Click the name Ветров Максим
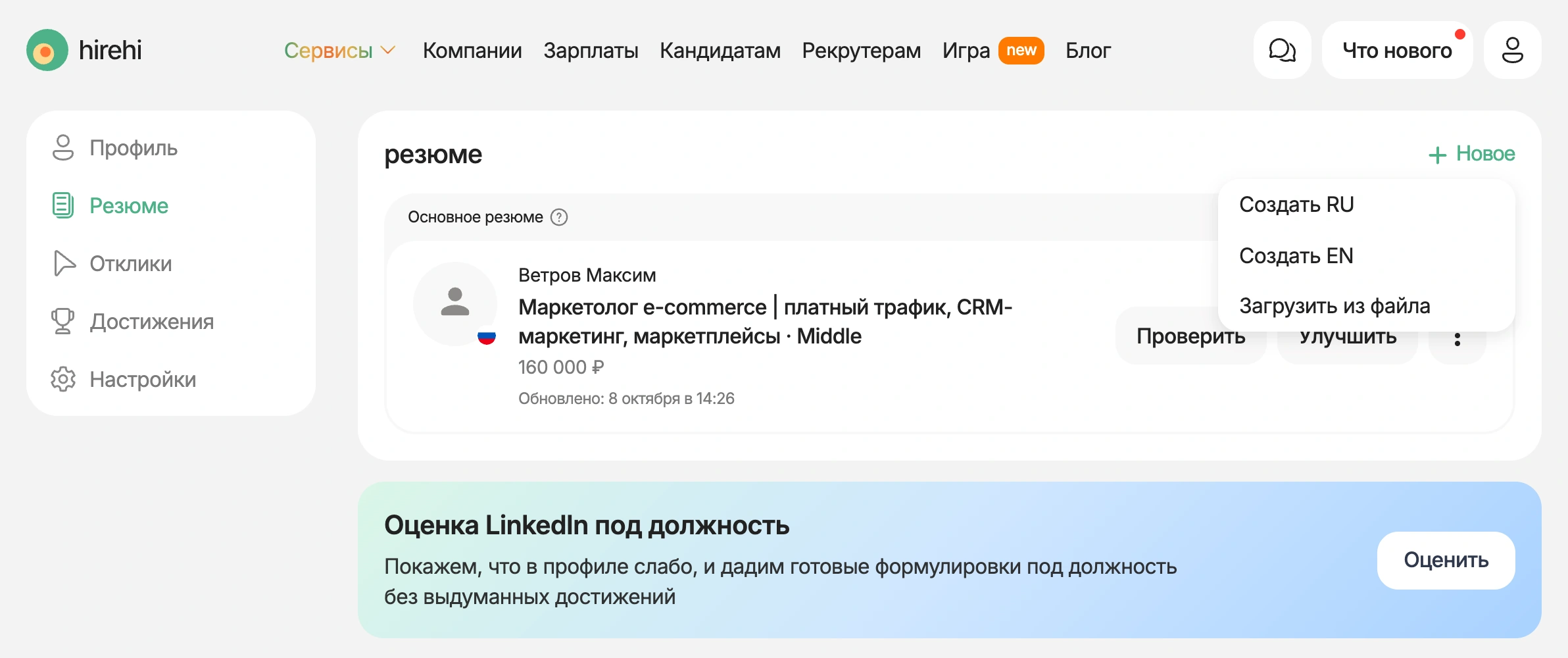The width and height of the screenshot is (1568, 658). point(587,275)
